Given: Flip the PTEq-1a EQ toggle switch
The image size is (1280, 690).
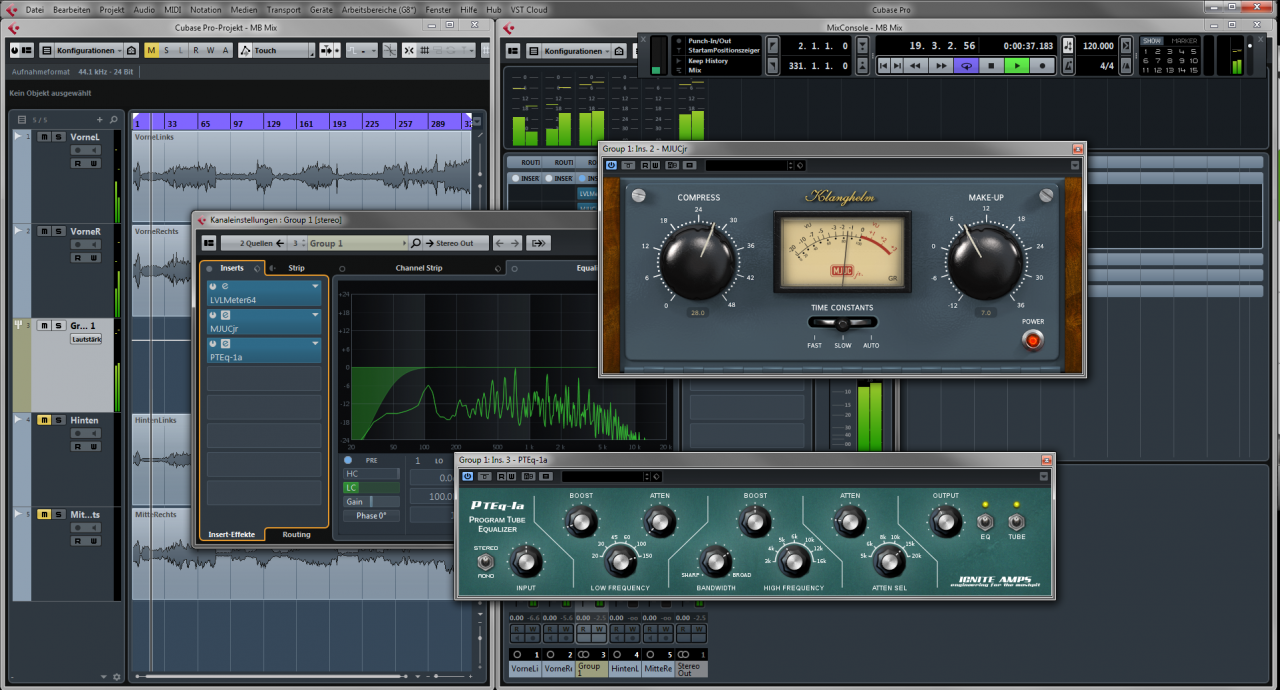Looking at the screenshot, I should (984, 522).
